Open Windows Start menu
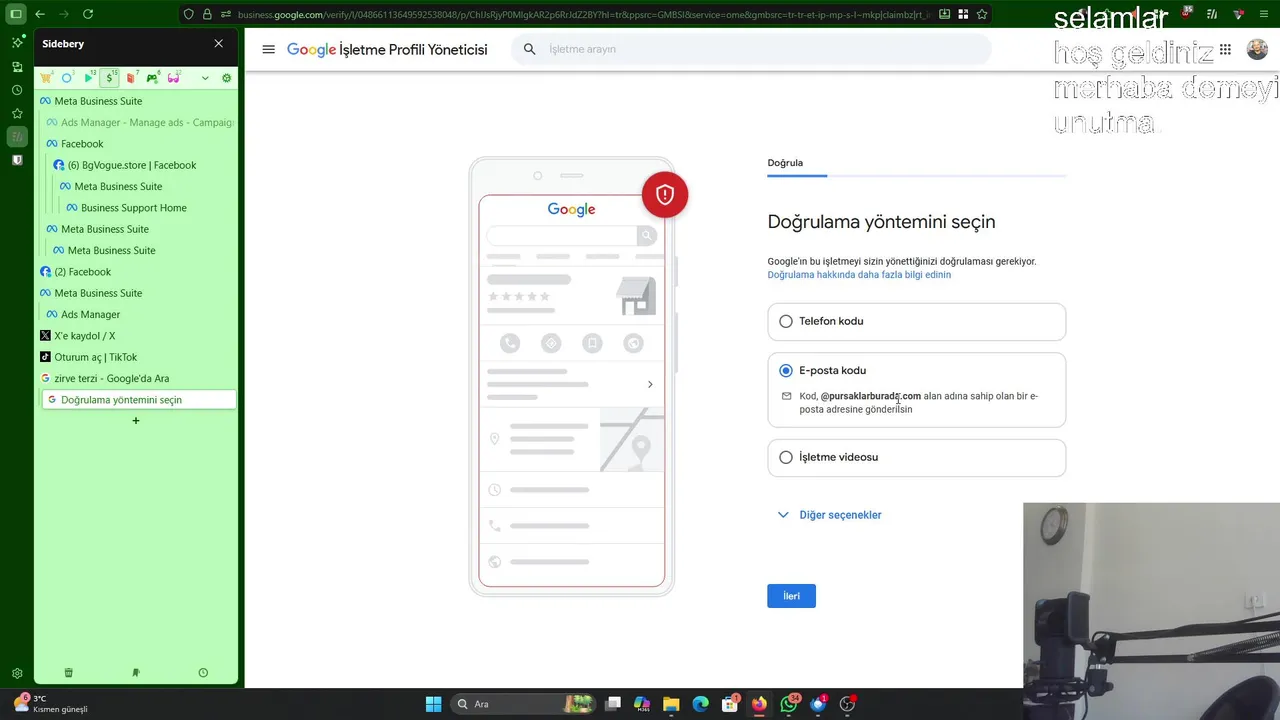The width and height of the screenshot is (1280, 720). click(433, 704)
